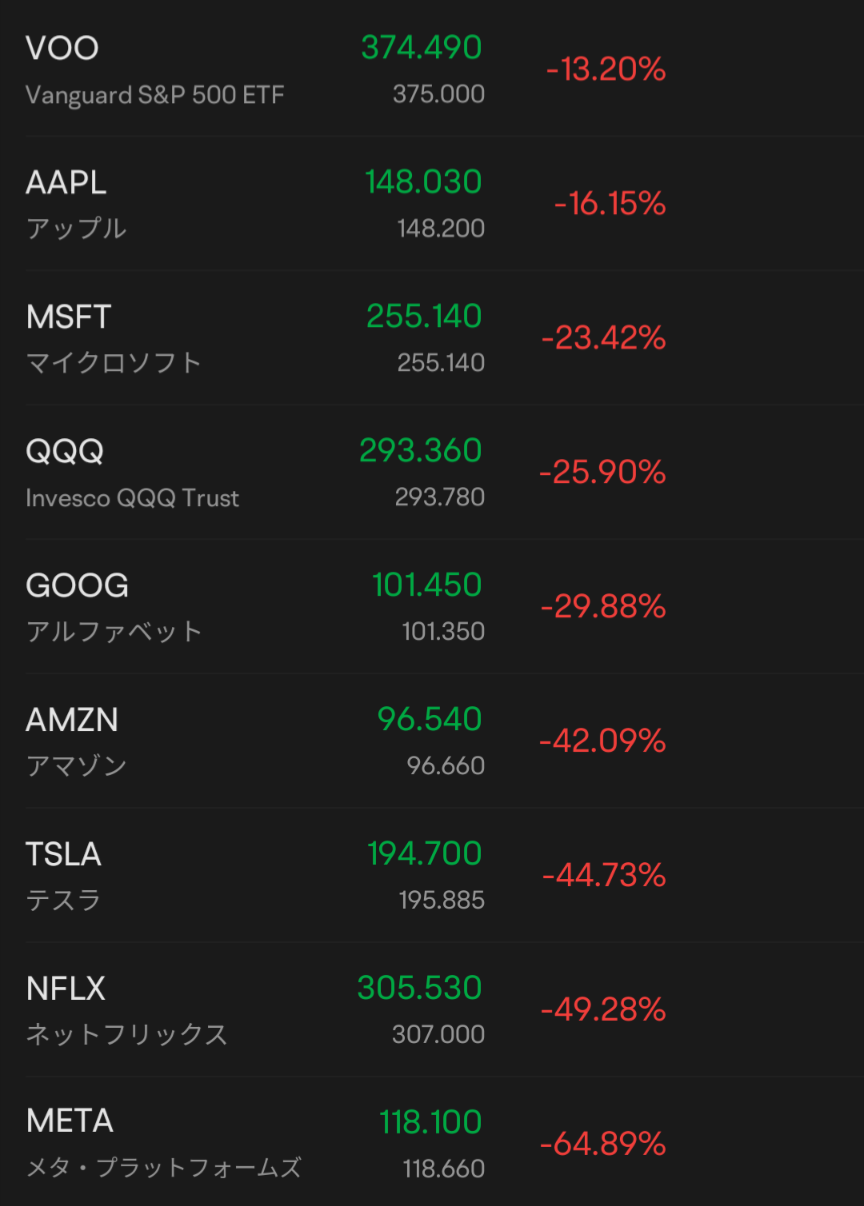Viewport: 864px width, 1206px height.
Task: Tap VOO's -13.20% change value
Action: [606, 70]
